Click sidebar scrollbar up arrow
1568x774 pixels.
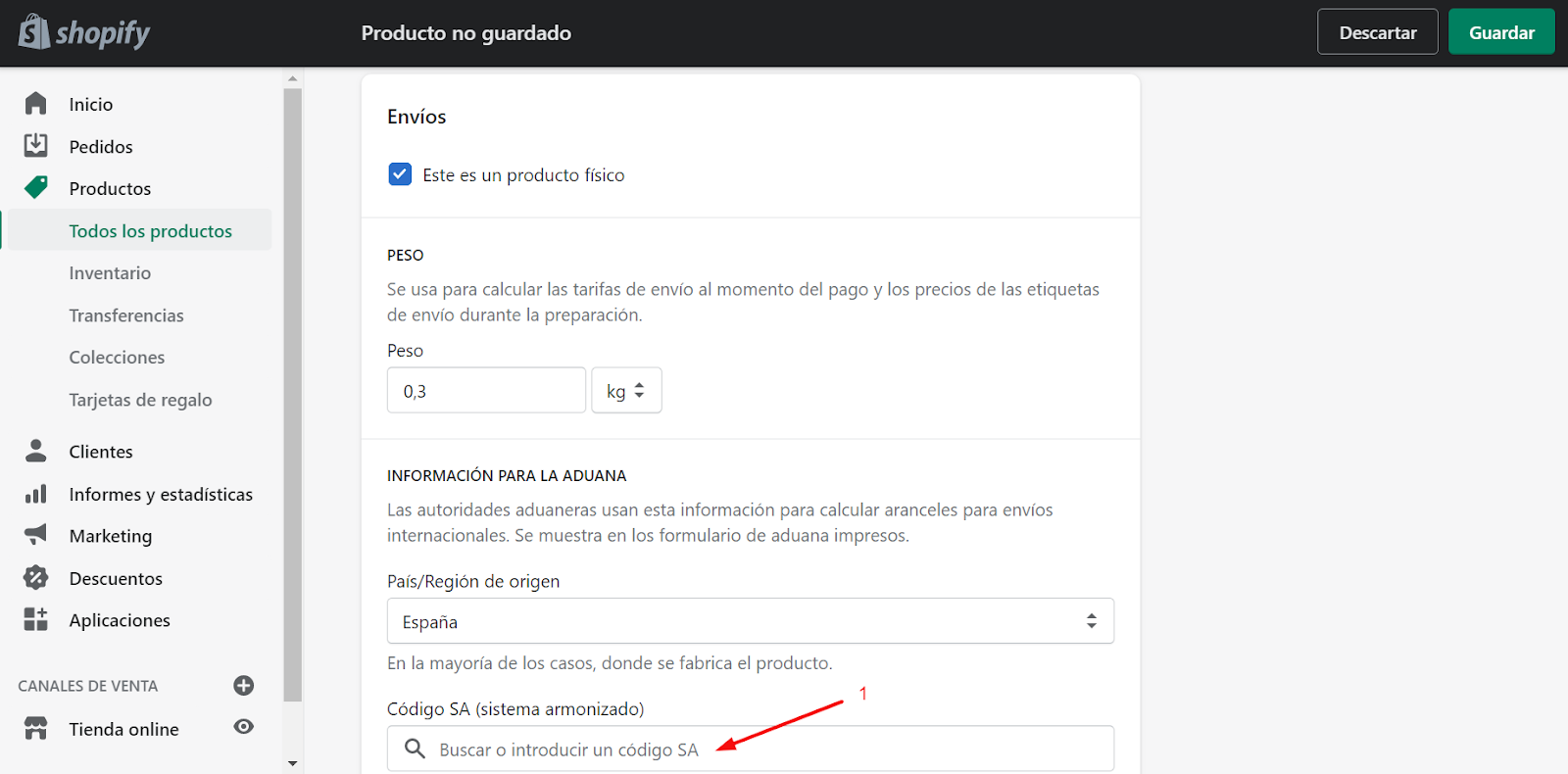[x=292, y=78]
